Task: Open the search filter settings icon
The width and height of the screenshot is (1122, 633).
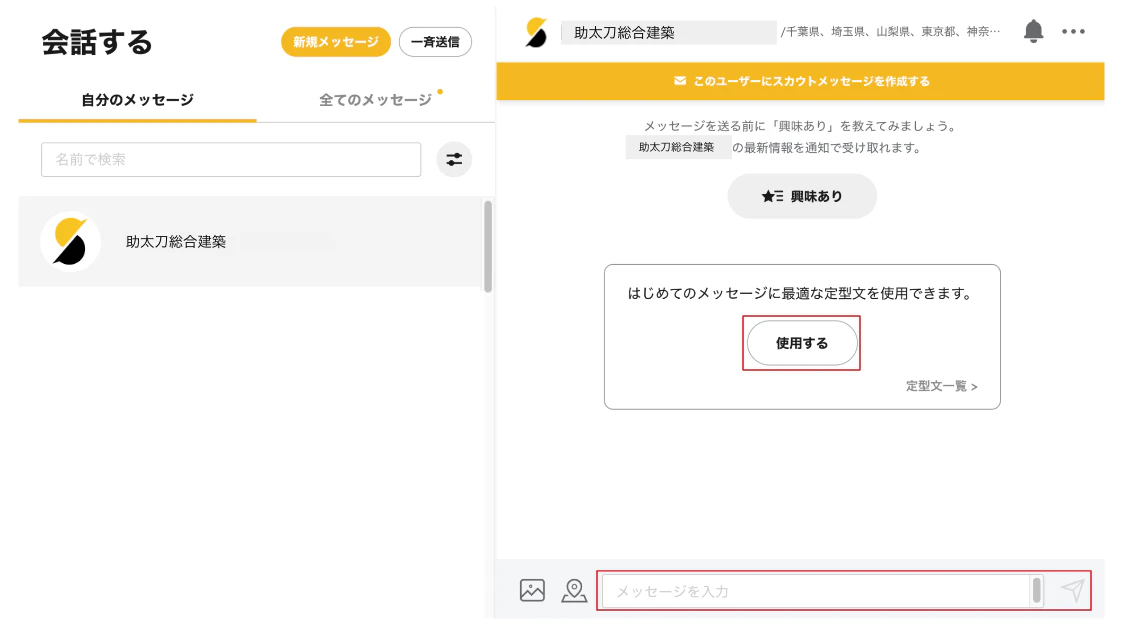Action: [x=454, y=159]
